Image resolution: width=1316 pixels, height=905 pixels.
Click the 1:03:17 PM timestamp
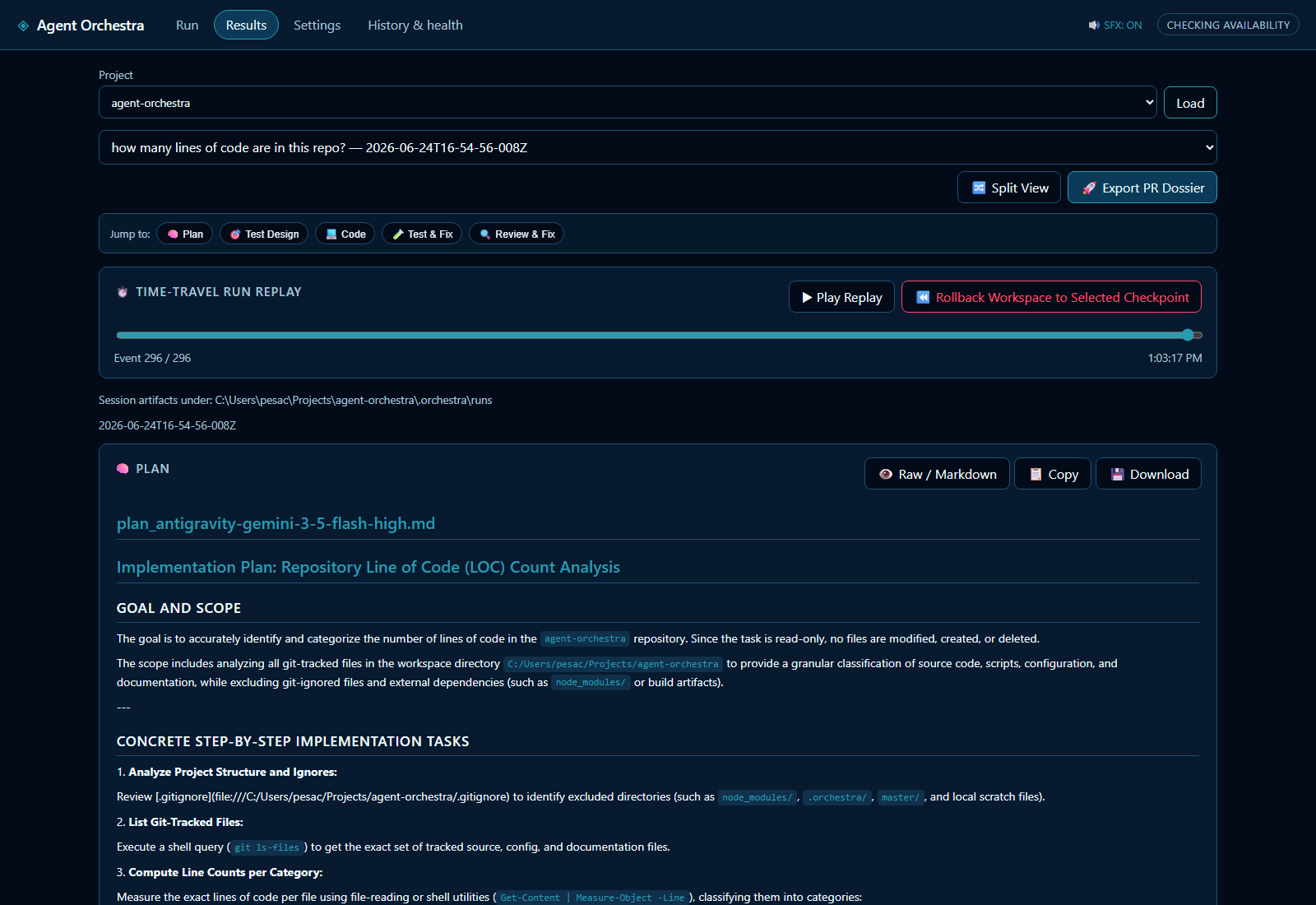1175,358
